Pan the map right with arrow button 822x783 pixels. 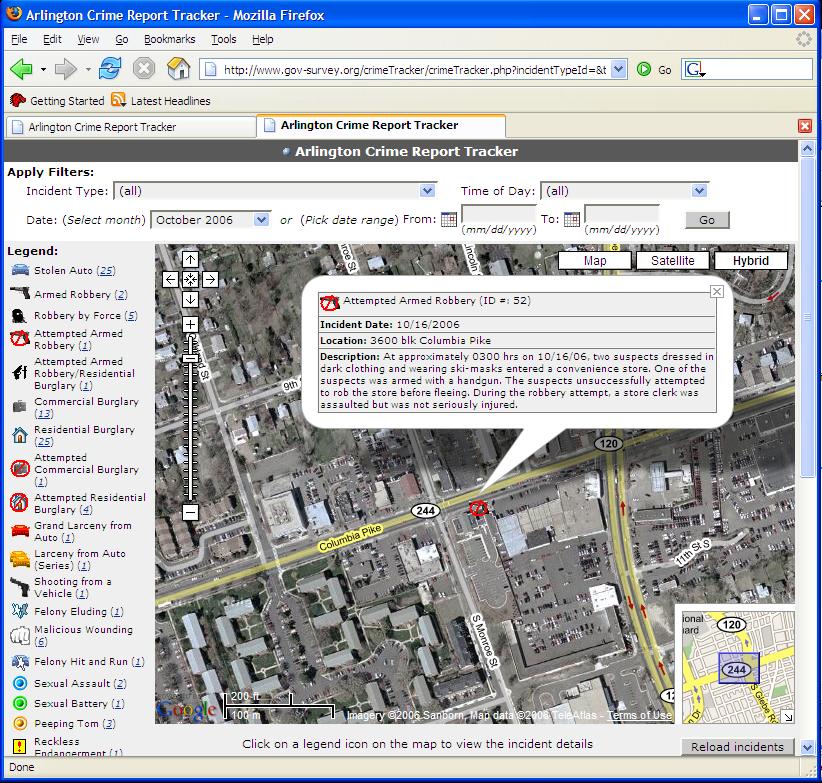[x=210, y=279]
